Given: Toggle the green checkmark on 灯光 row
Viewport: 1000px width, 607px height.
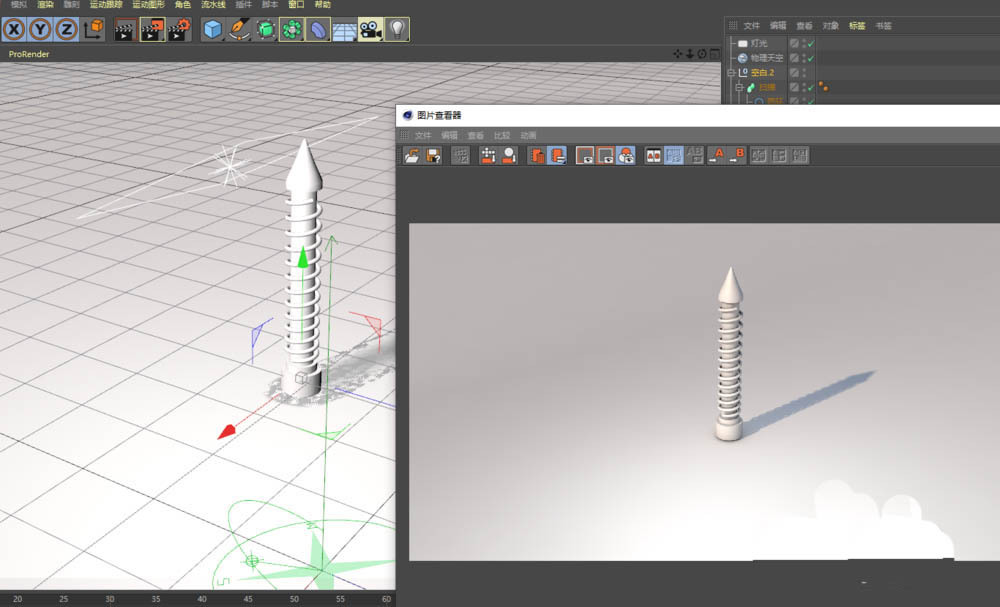Looking at the screenshot, I should (x=811, y=44).
